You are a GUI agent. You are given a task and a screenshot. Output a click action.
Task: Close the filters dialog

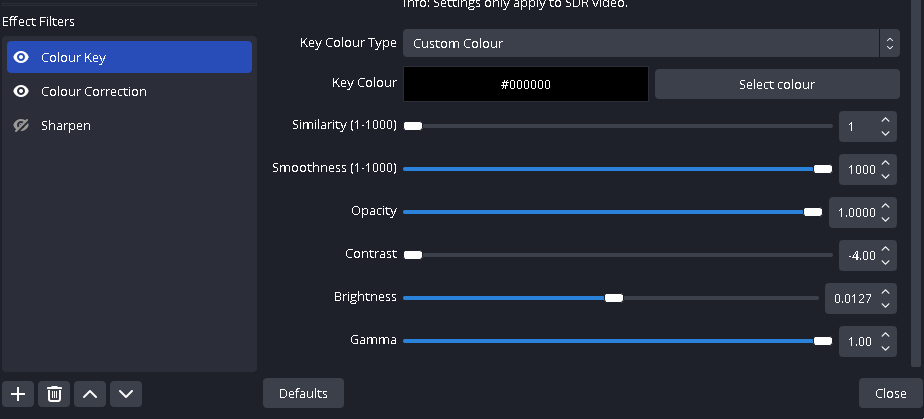[x=890, y=393]
